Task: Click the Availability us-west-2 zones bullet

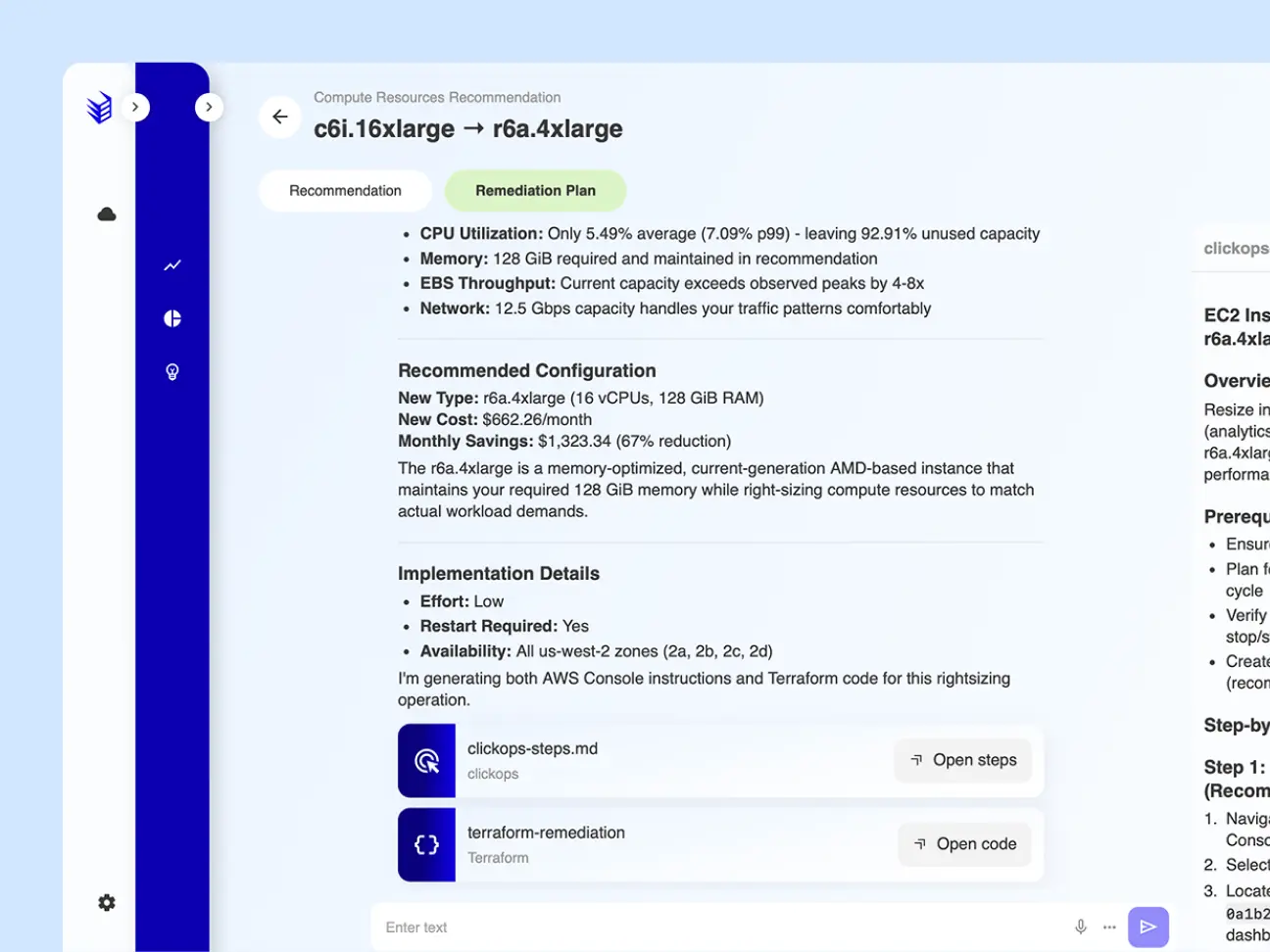Action: tap(597, 651)
